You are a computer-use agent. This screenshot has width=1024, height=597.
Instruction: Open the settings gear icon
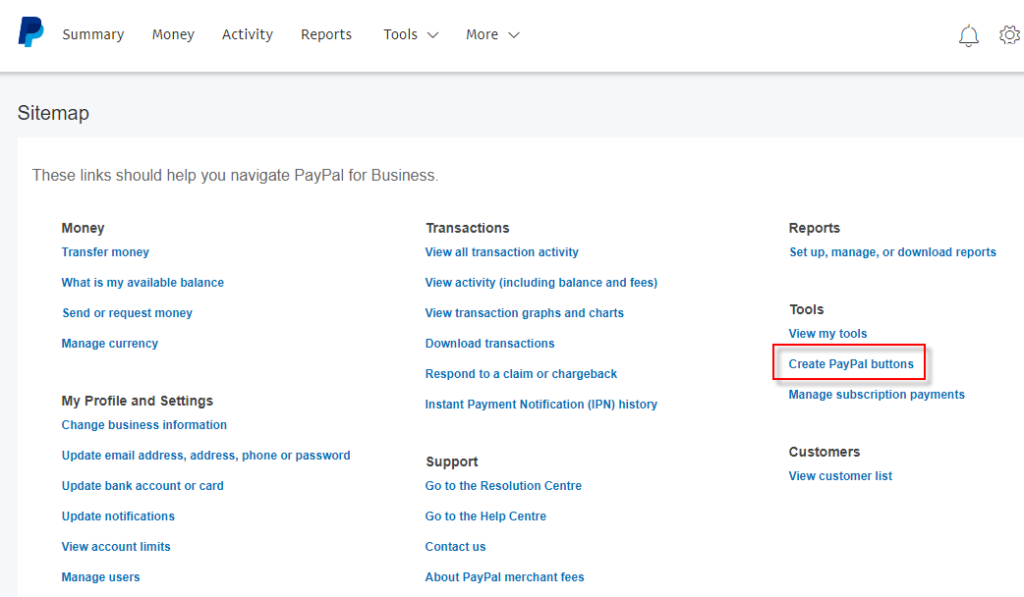click(x=1010, y=35)
